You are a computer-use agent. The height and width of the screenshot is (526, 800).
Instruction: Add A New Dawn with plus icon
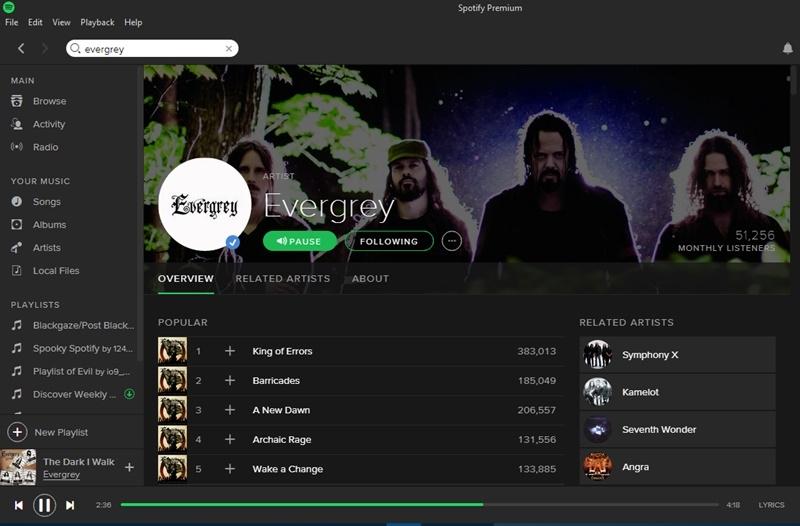pyautogui.click(x=230, y=410)
